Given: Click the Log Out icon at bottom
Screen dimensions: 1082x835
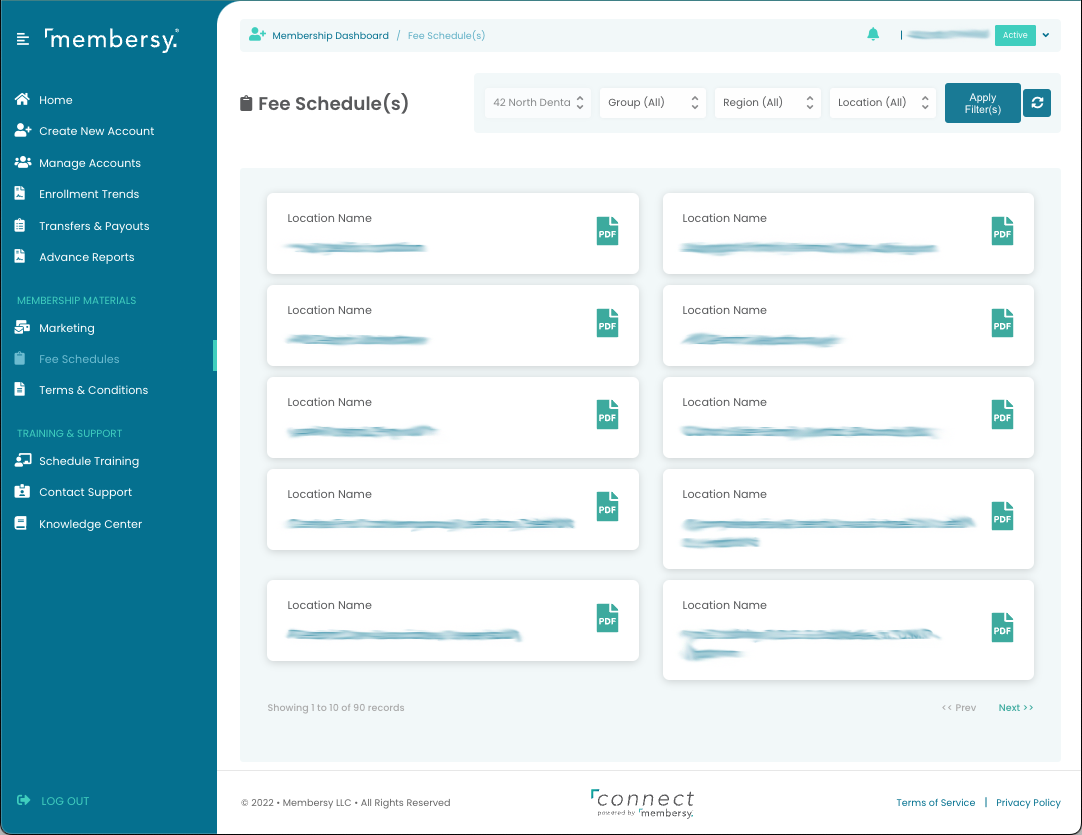Looking at the screenshot, I should coord(24,800).
